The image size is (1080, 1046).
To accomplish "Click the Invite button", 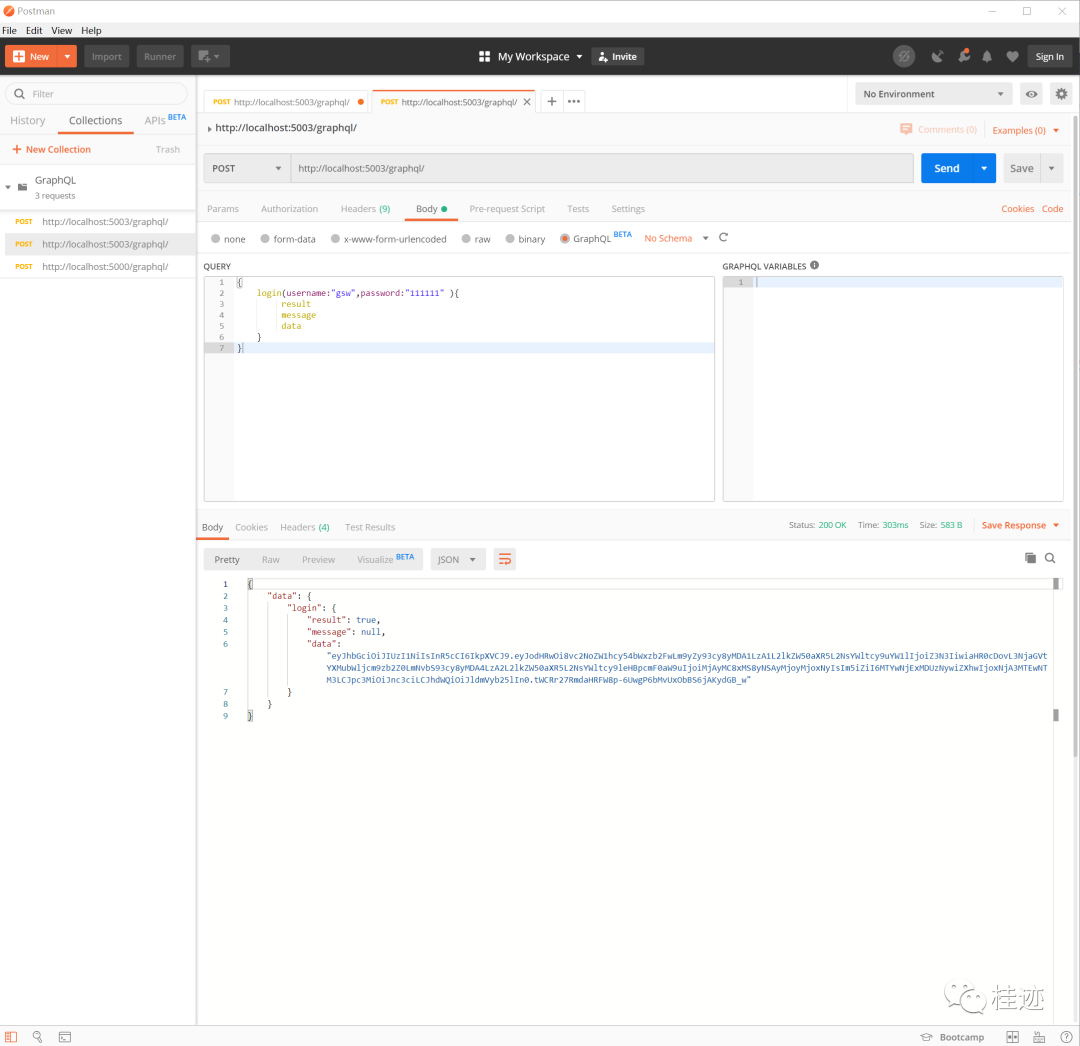I will click(x=617, y=56).
